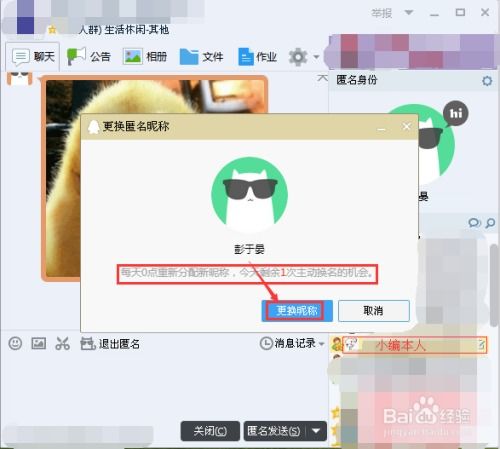Viewport: 500px width, 449px height.
Task: Click the cat avatar in the dialog
Action: click(x=250, y=195)
